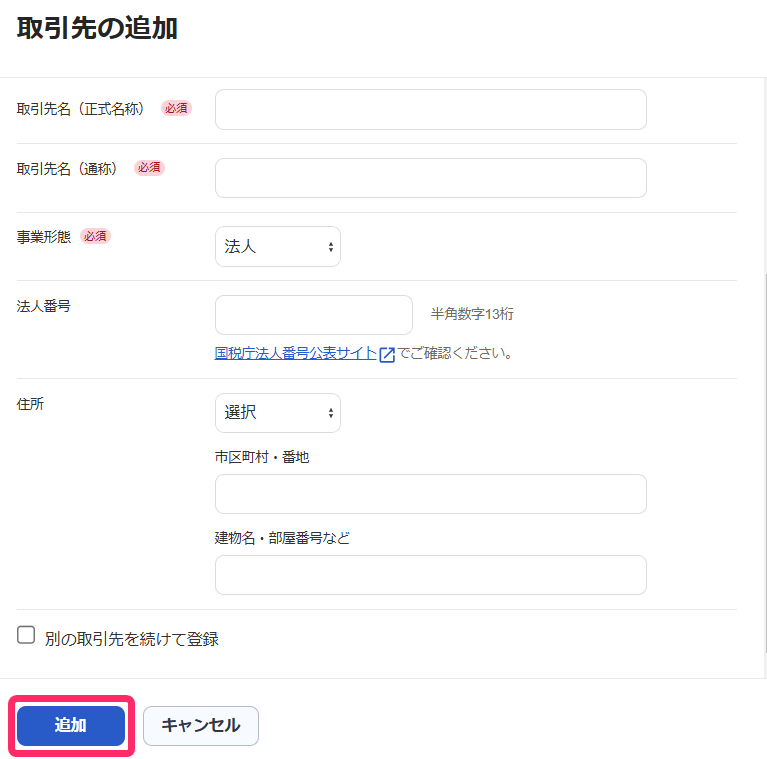Screen dimensions: 767x759
Task: Click the 事業形態 label text
Action: click(44, 237)
